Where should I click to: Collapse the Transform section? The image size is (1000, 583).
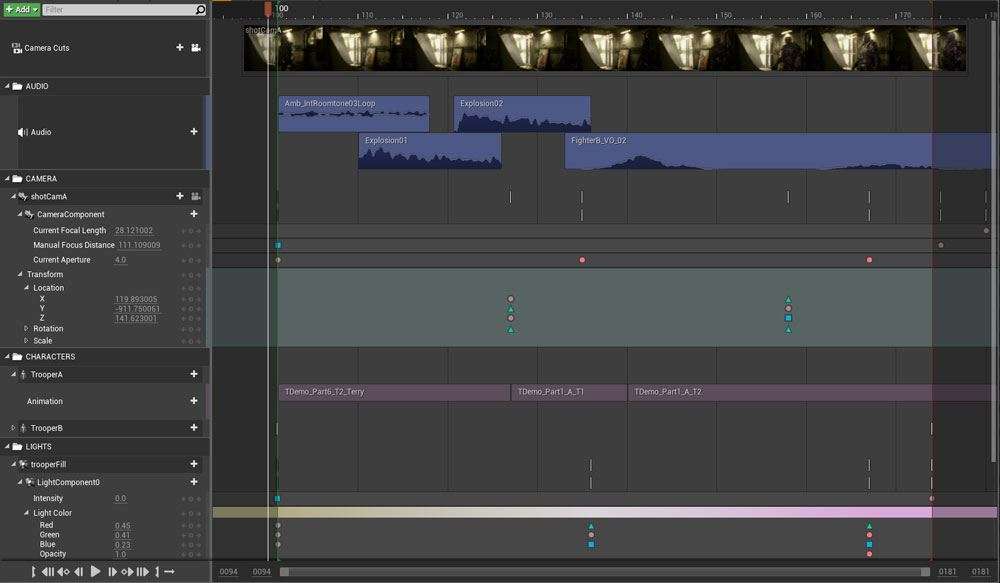[x=20, y=274]
